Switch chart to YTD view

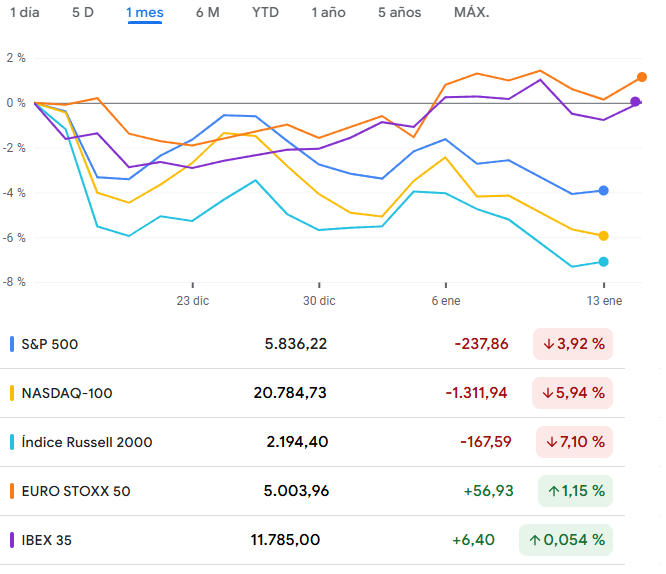tap(265, 13)
